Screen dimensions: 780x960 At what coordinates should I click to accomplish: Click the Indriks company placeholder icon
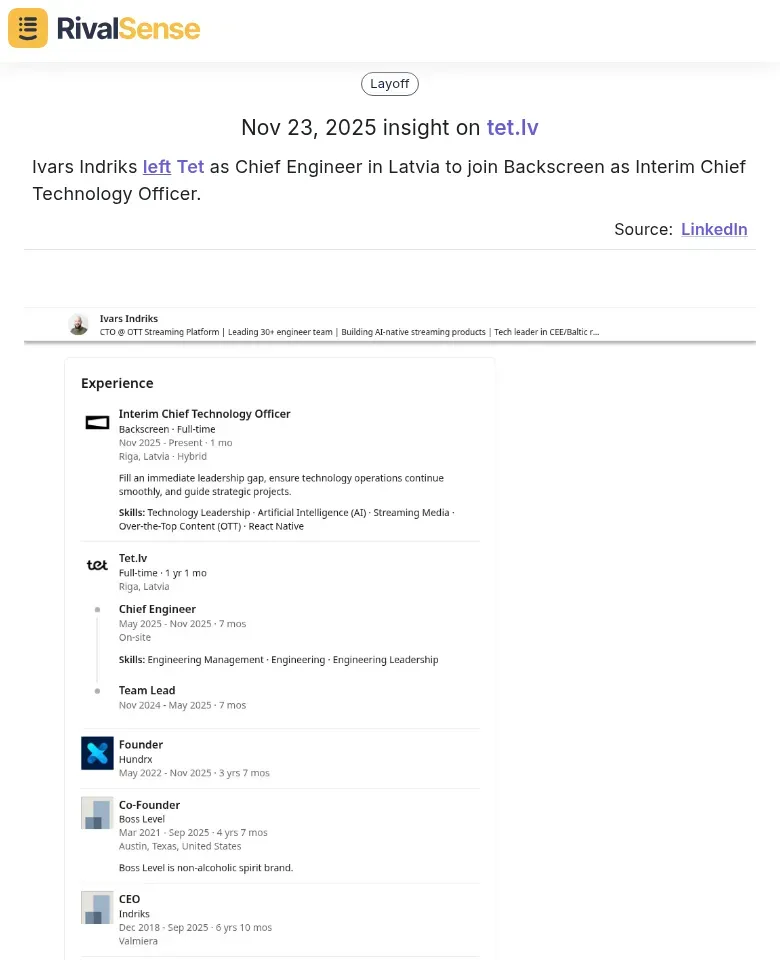pyautogui.click(x=97, y=907)
